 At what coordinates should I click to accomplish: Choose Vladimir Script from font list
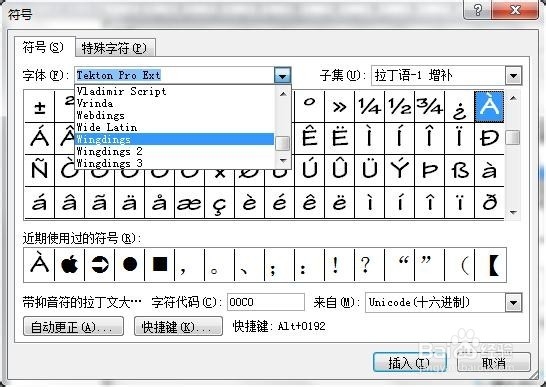(x=174, y=92)
